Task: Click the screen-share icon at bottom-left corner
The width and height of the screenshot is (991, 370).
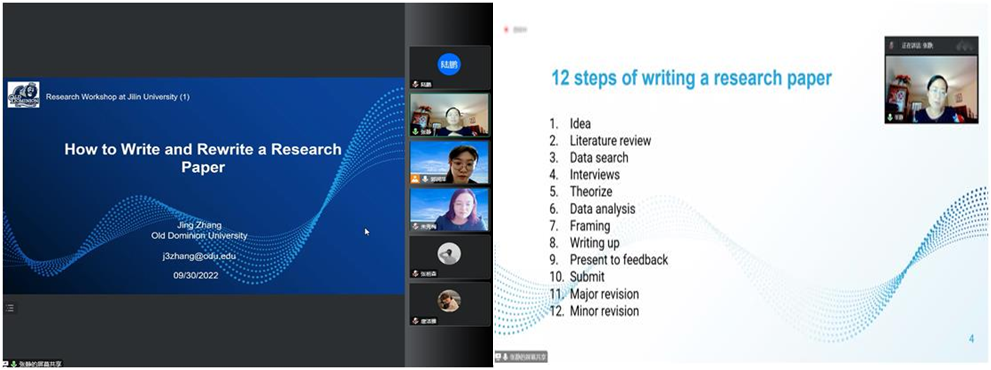Action: [6, 364]
